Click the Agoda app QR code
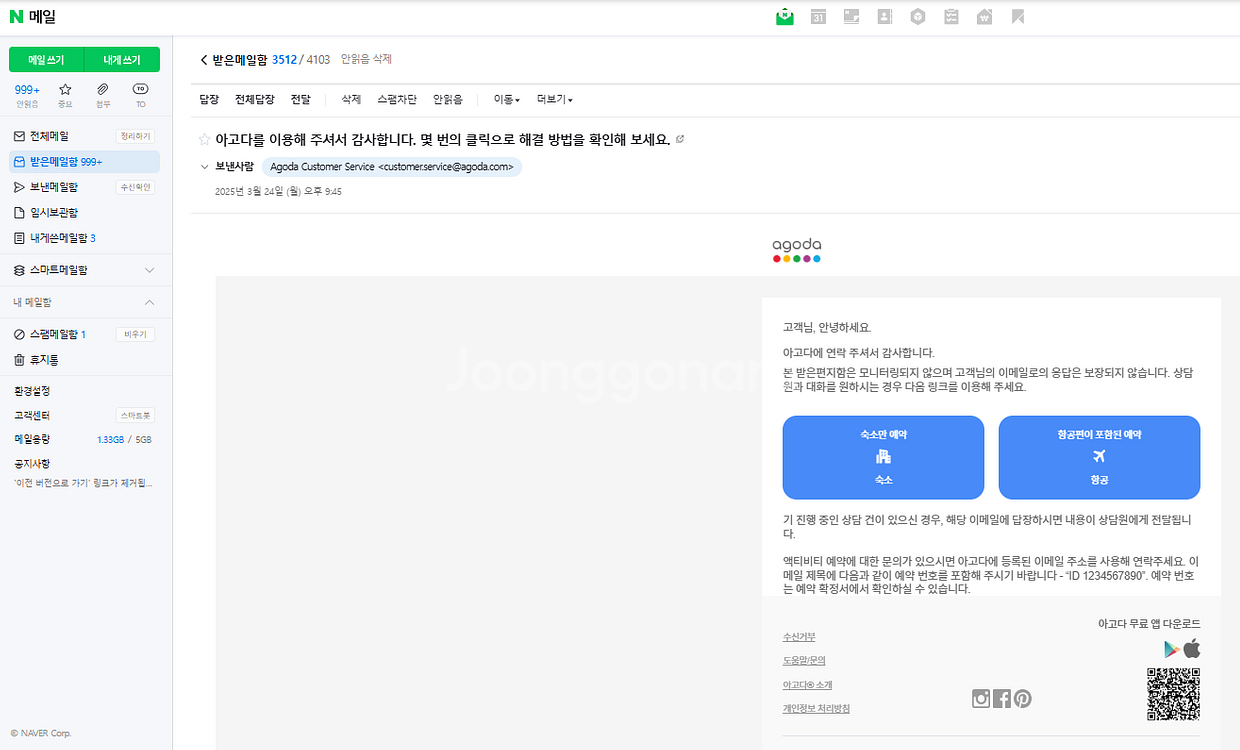The image size is (1240, 750). pyautogui.click(x=1173, y=694)
